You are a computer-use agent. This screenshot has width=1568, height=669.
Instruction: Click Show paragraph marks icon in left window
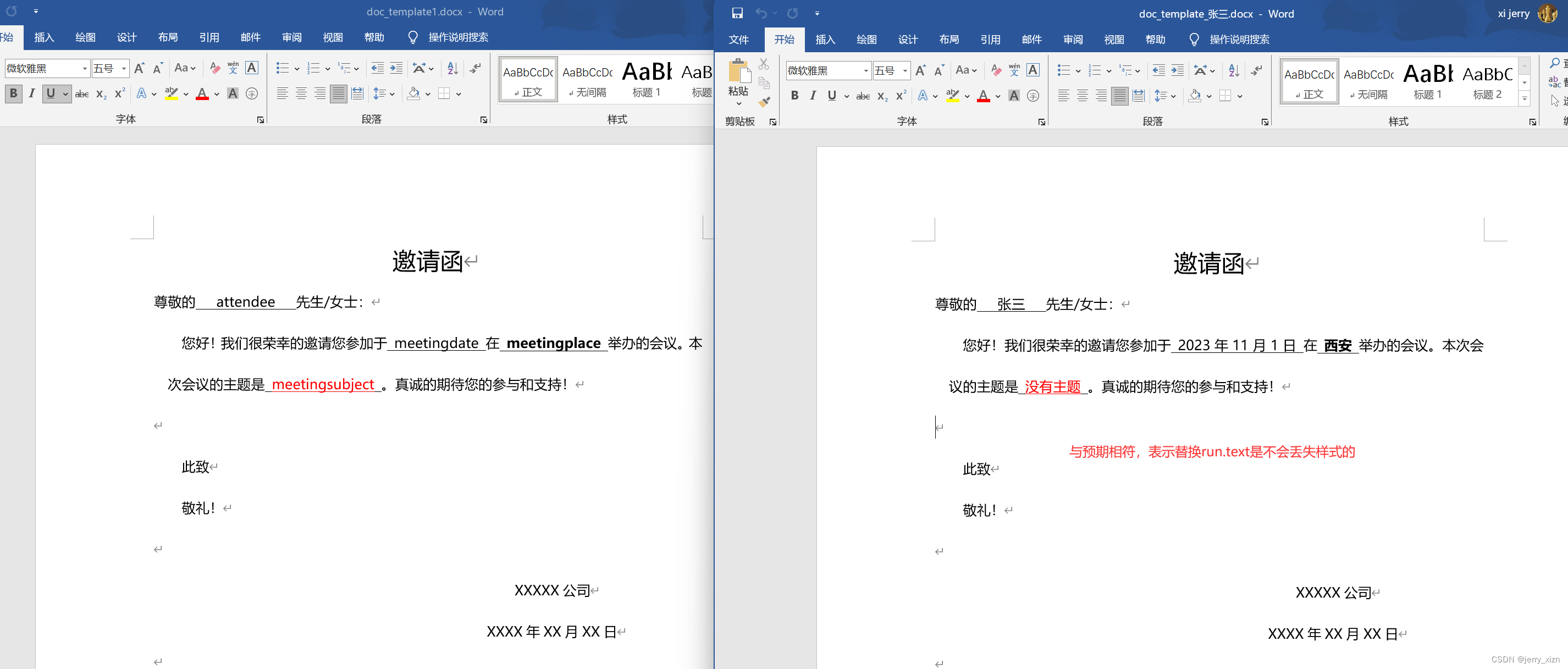475,68
